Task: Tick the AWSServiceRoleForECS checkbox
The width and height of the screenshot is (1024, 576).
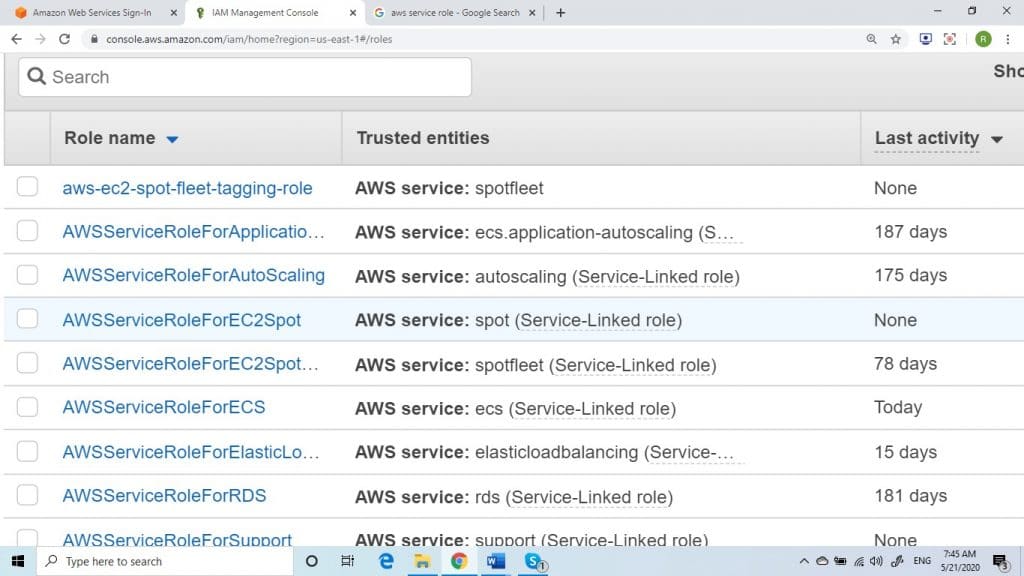Action: click(27, 407)
